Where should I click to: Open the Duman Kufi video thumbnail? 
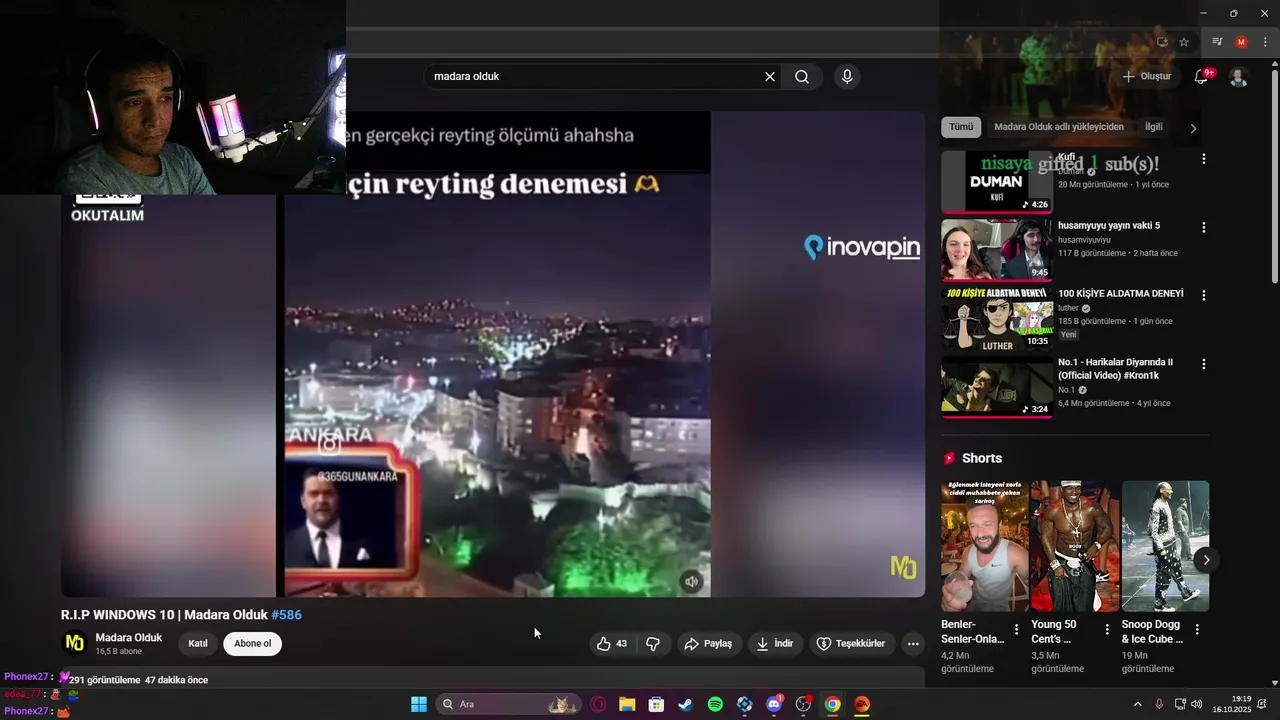click(x=997, y=182)
